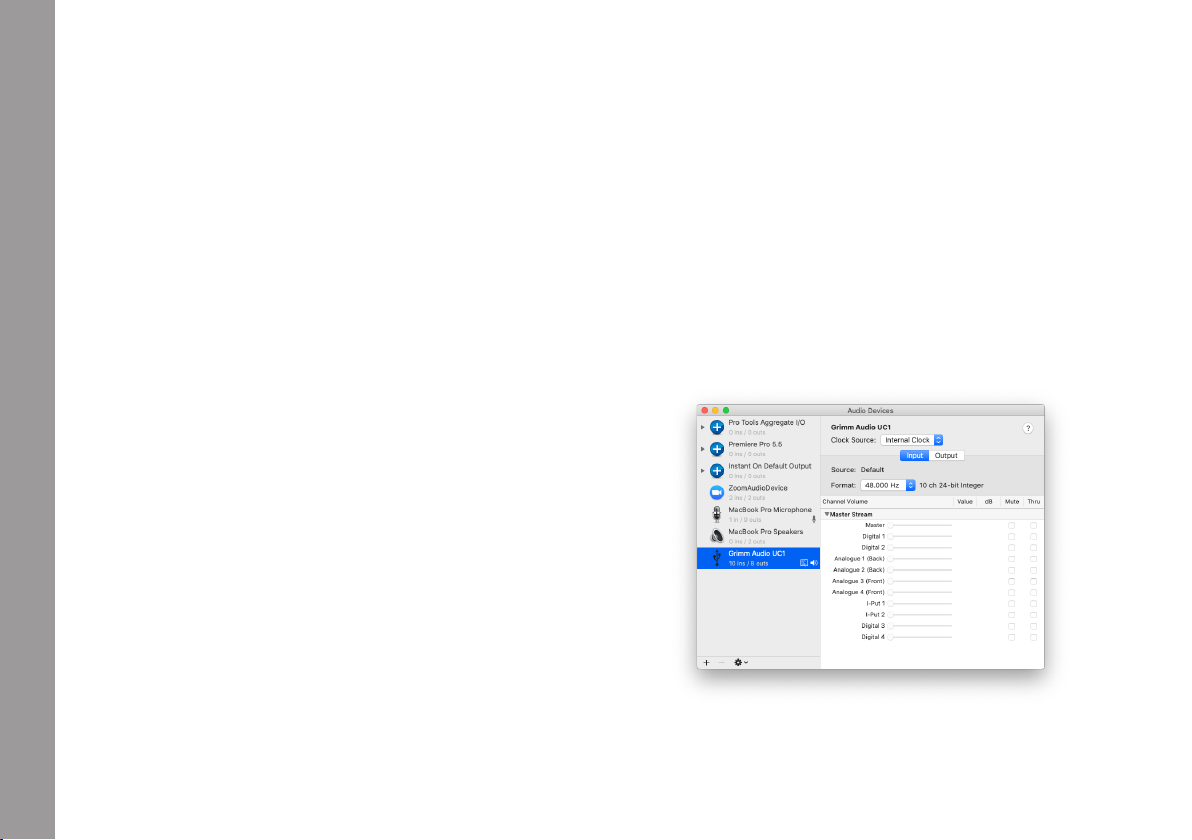This screenshot has width=1192, height=840.
Task: Add a new audio device with plus button
Action: (706, 663)
